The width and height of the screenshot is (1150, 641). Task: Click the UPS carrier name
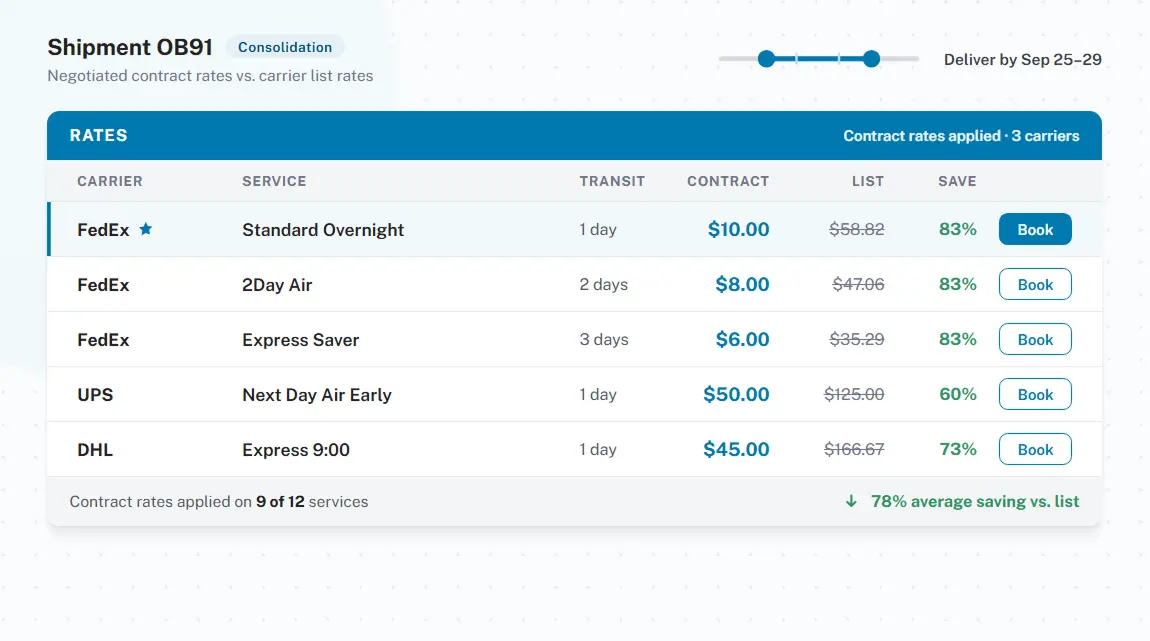click(95, 395)
